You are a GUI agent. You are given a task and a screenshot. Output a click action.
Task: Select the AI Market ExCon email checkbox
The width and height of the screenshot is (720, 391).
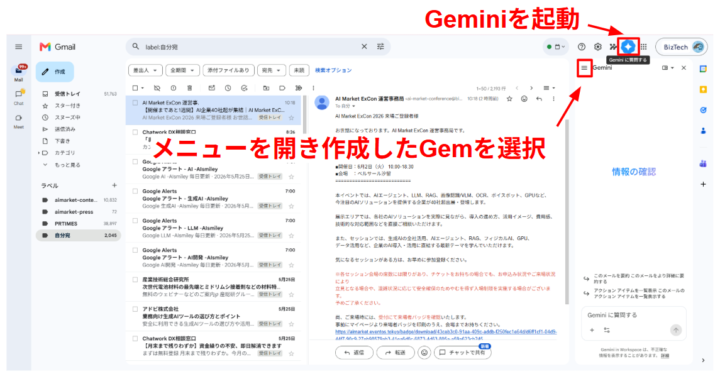(x=135, y=103)
